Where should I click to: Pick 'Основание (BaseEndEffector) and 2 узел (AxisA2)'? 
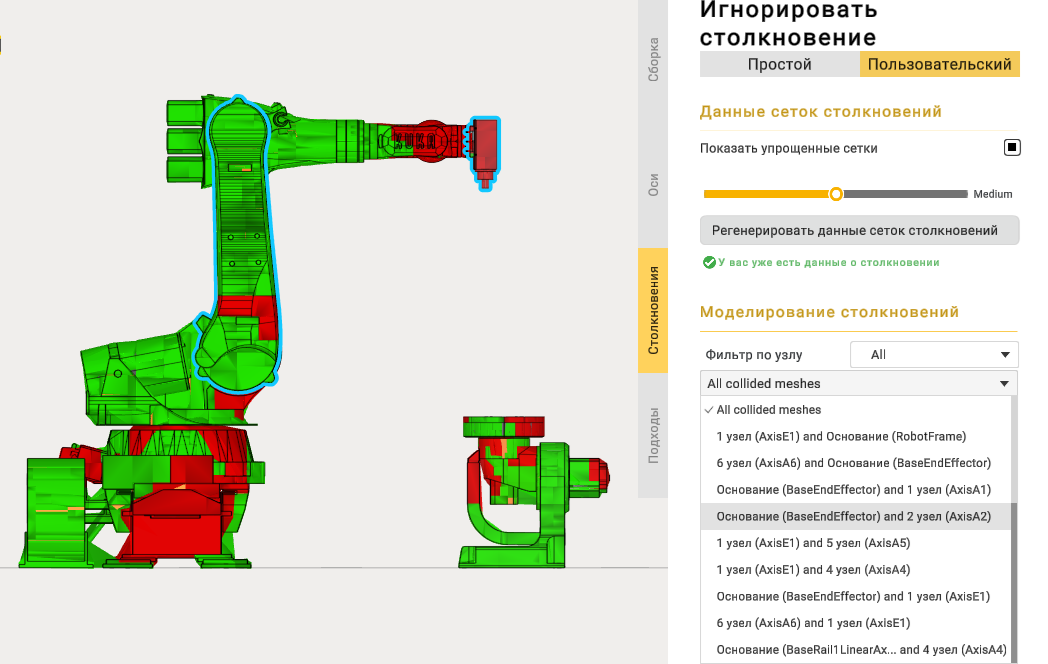853,516
